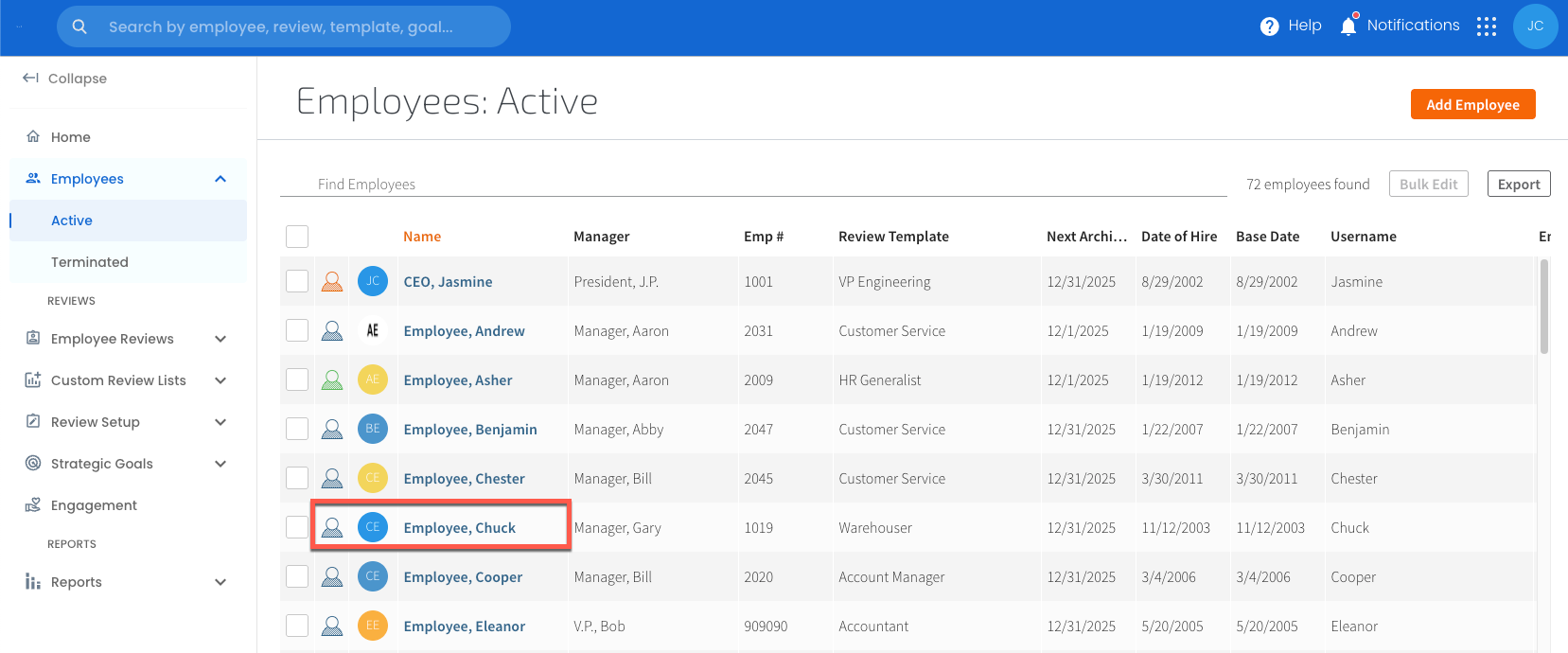Expand the Employee Reviews section
1568x653 pixels.
point(220,339)
